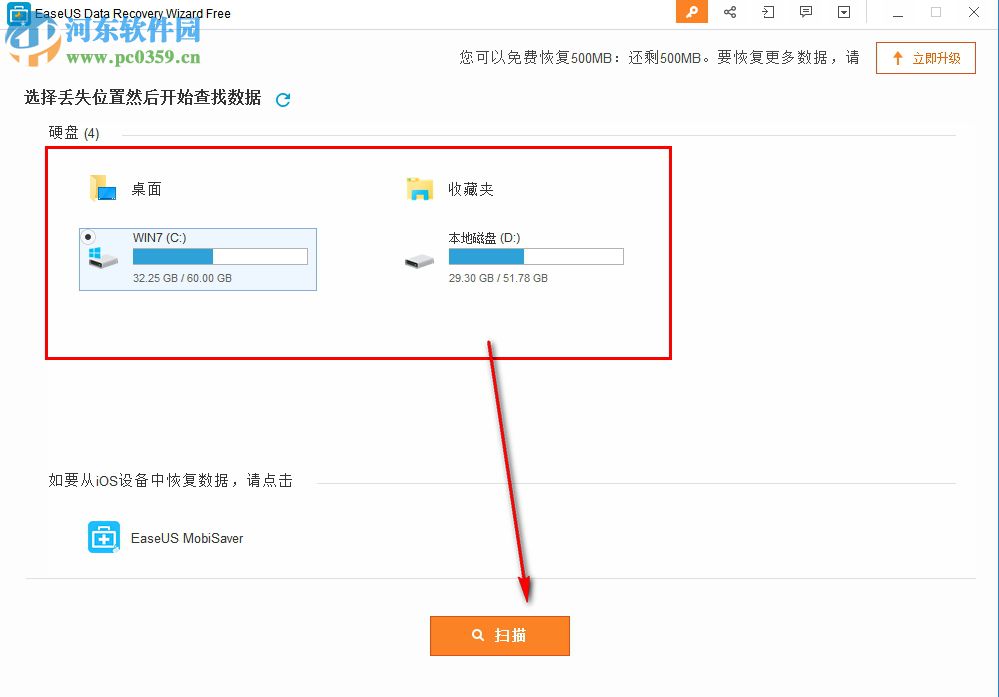Click the 本地磁盘 (D:) hard disk icon
The height and width of the screenshot is (697, 999).
[419, 257]
